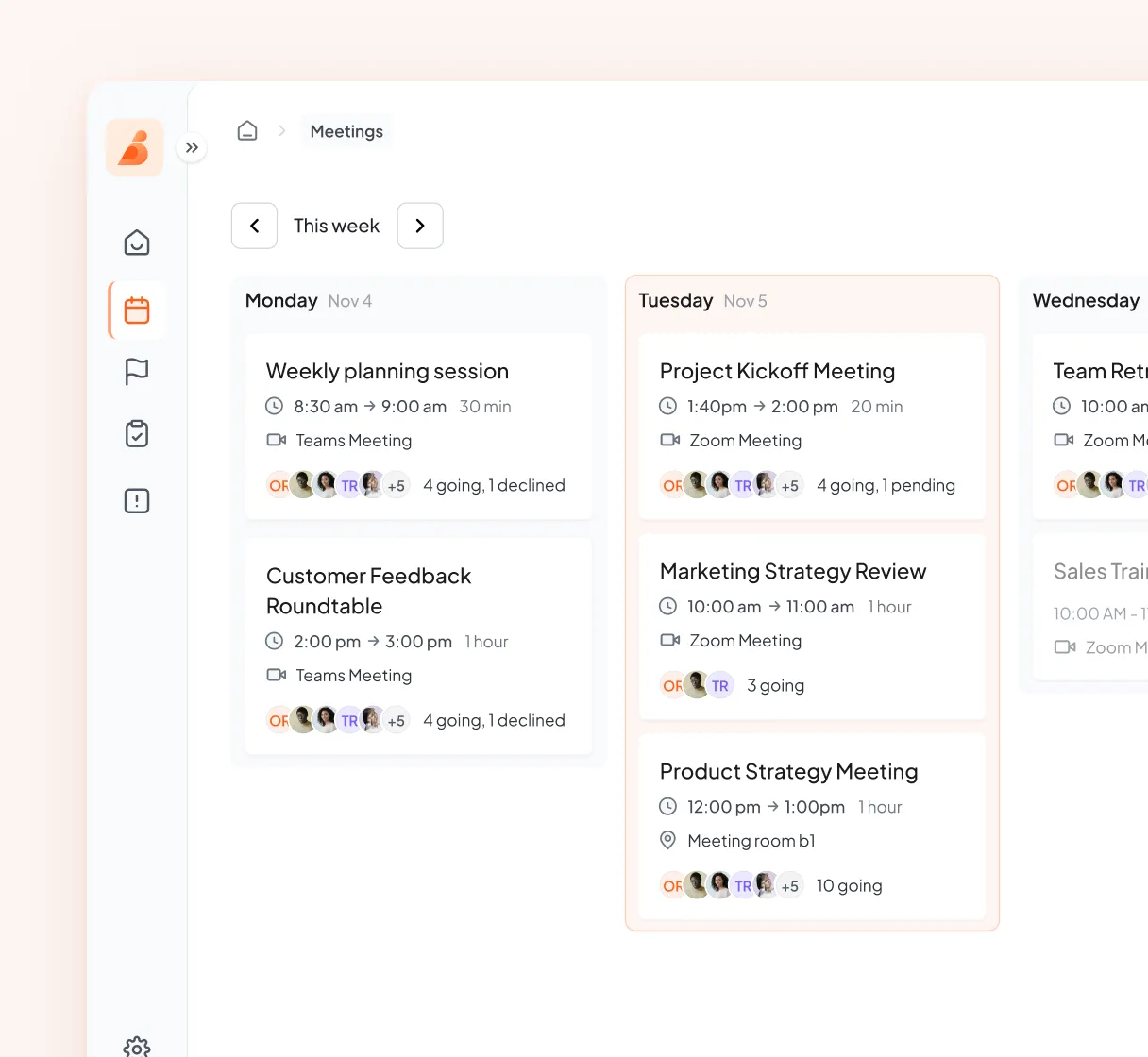Select the Marketing Strategy Review meeting

click(x=793, y=572)
